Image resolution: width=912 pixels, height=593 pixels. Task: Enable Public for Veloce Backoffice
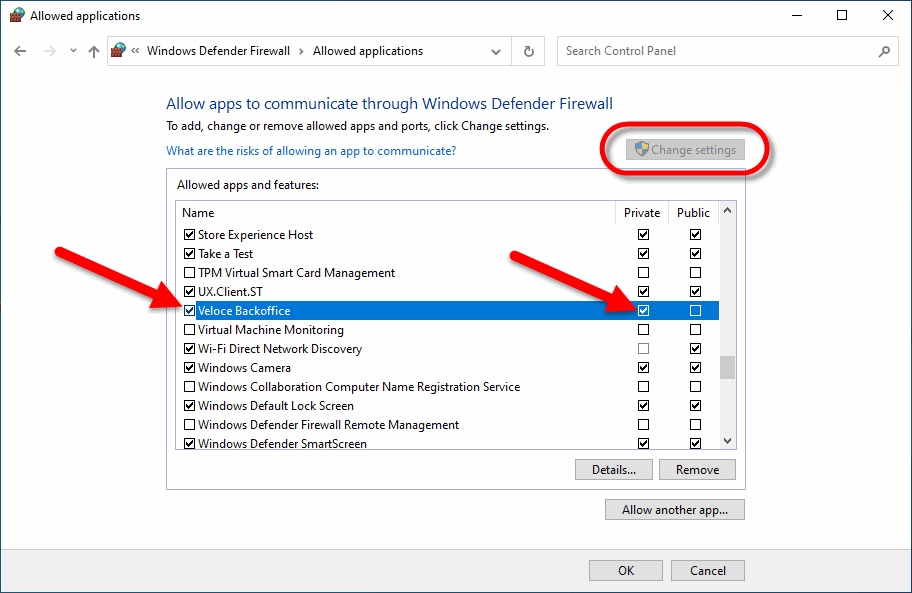pyautogui.click(x=695, y=311)
